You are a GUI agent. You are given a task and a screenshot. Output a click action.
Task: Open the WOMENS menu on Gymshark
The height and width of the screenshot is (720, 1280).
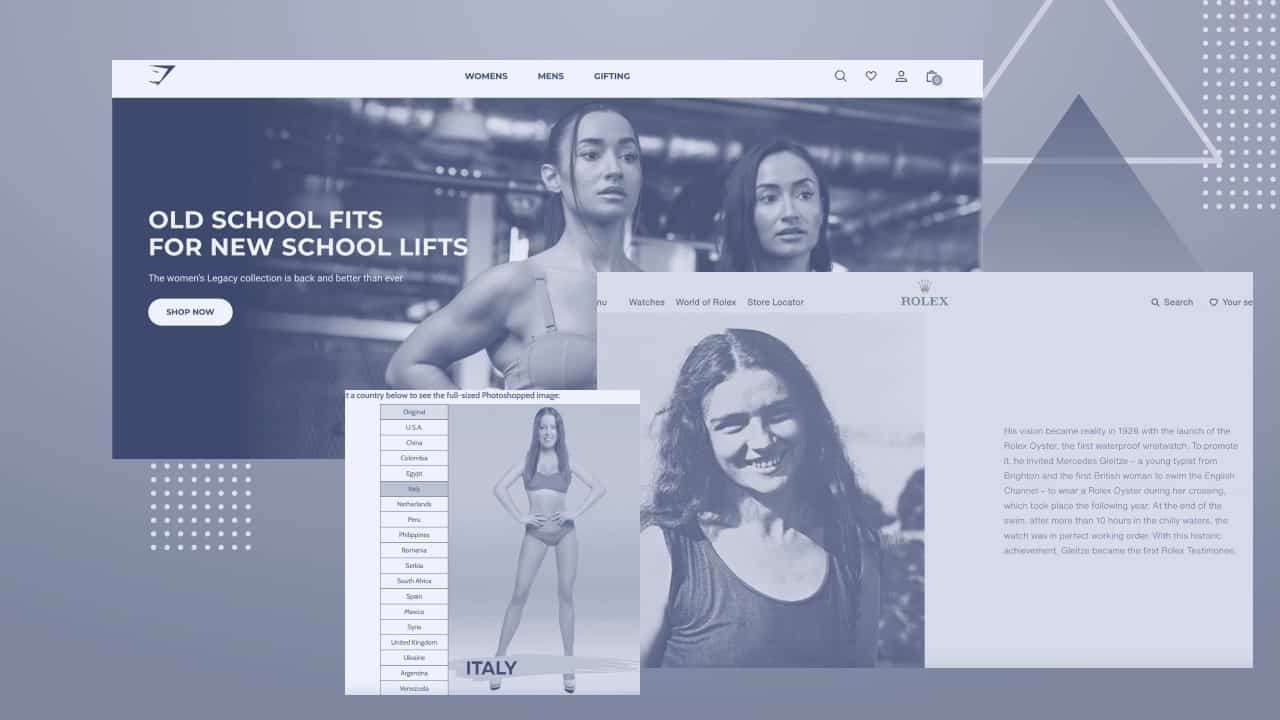pos(486,76)
